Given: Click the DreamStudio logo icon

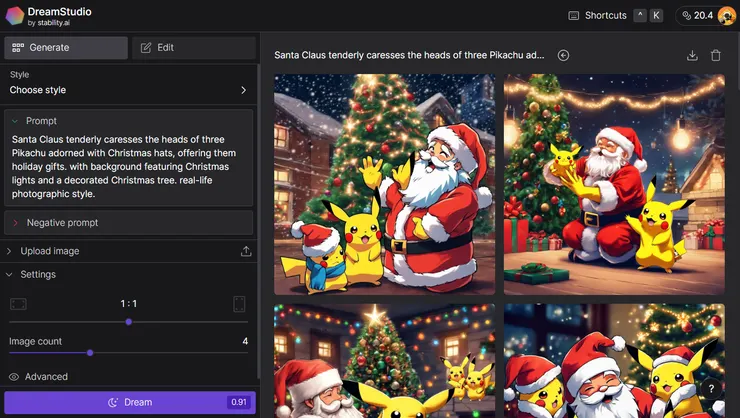Looking at the screenshot, I should click(15, 16).
